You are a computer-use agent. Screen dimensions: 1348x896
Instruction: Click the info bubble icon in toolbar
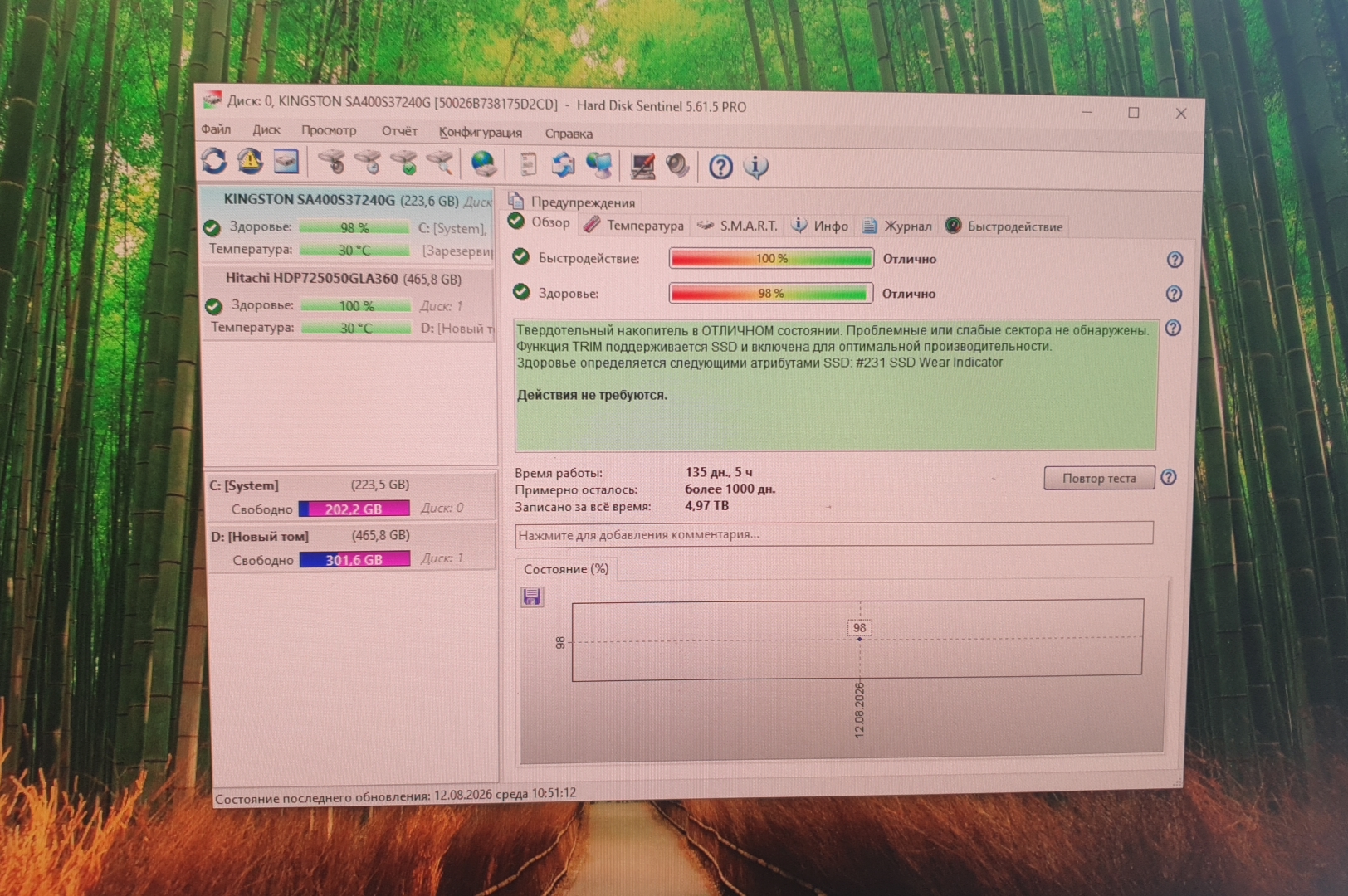[755, 167]
